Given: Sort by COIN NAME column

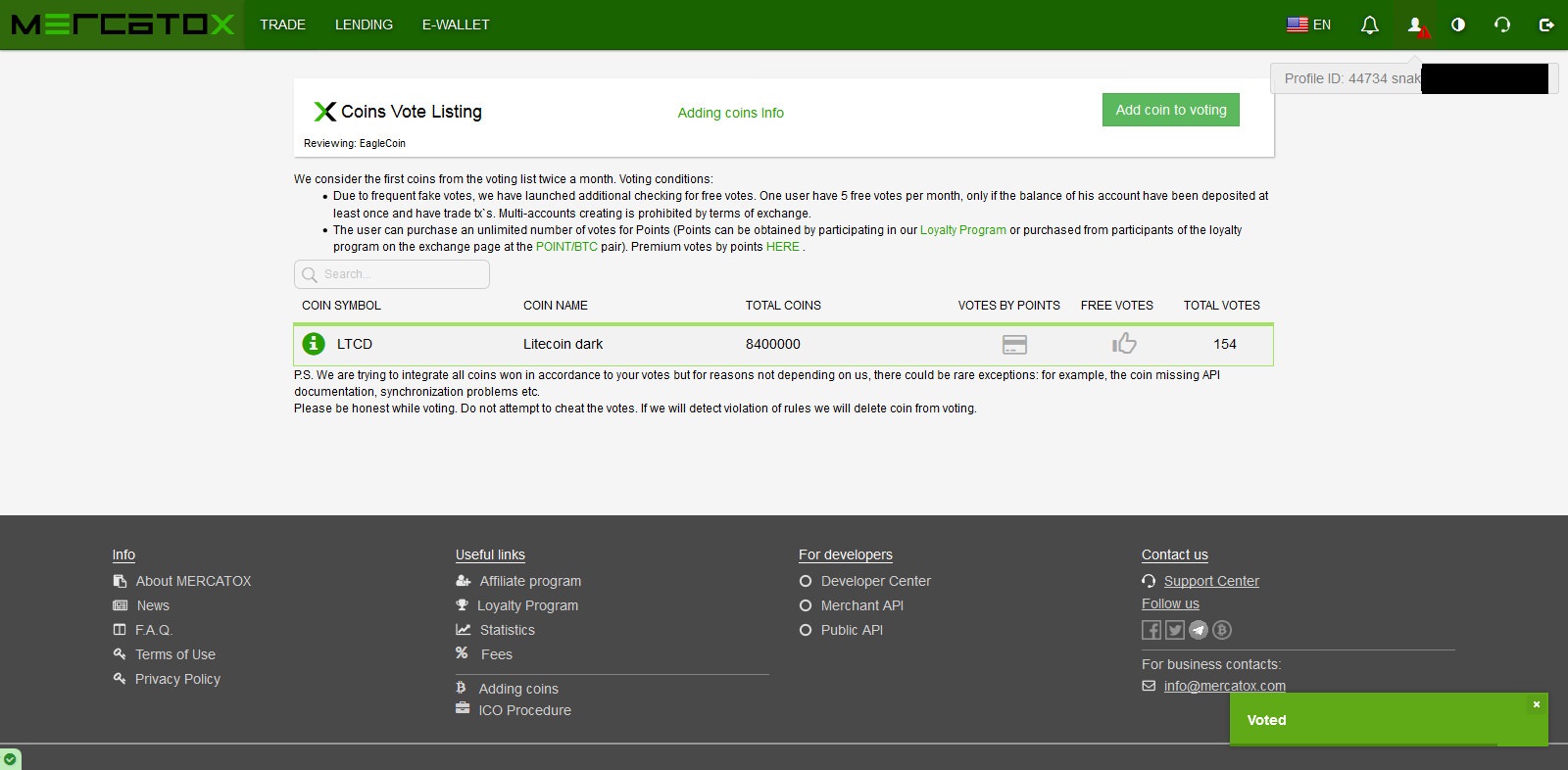Looking at the screenshot, I should click(556, 306).
